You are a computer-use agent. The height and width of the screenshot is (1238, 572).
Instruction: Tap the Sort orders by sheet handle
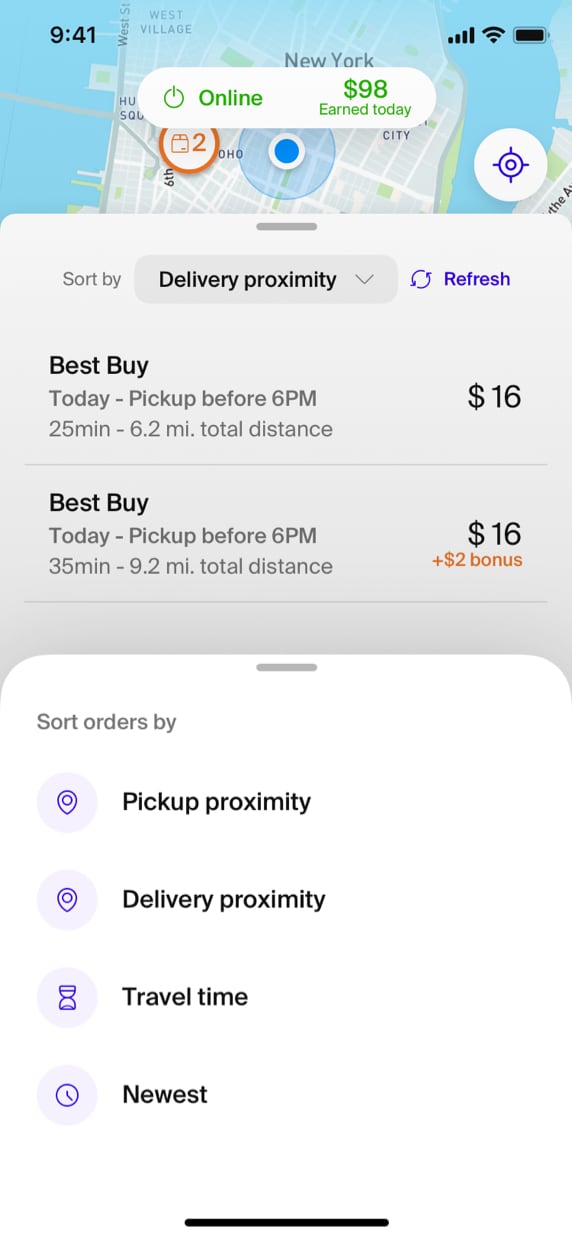tap(287, 667)
